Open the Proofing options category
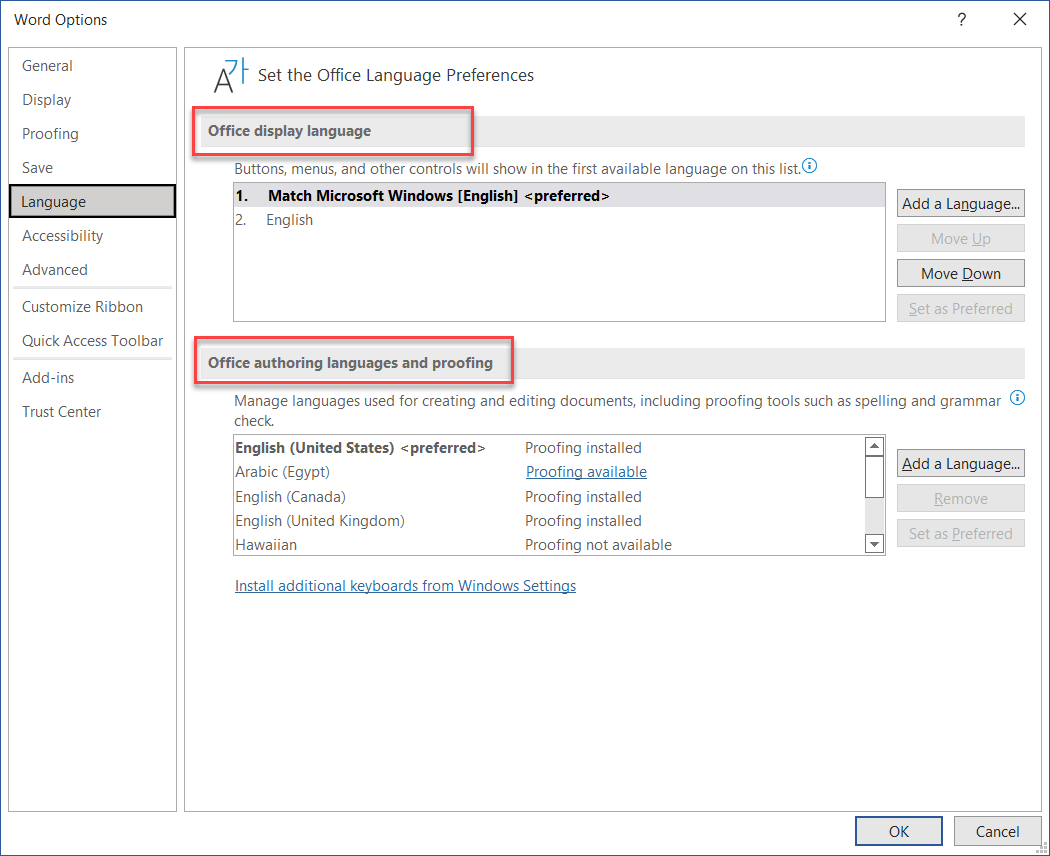Image resolution: width=1050 pixels, height=856 pixels. (92, 134)
